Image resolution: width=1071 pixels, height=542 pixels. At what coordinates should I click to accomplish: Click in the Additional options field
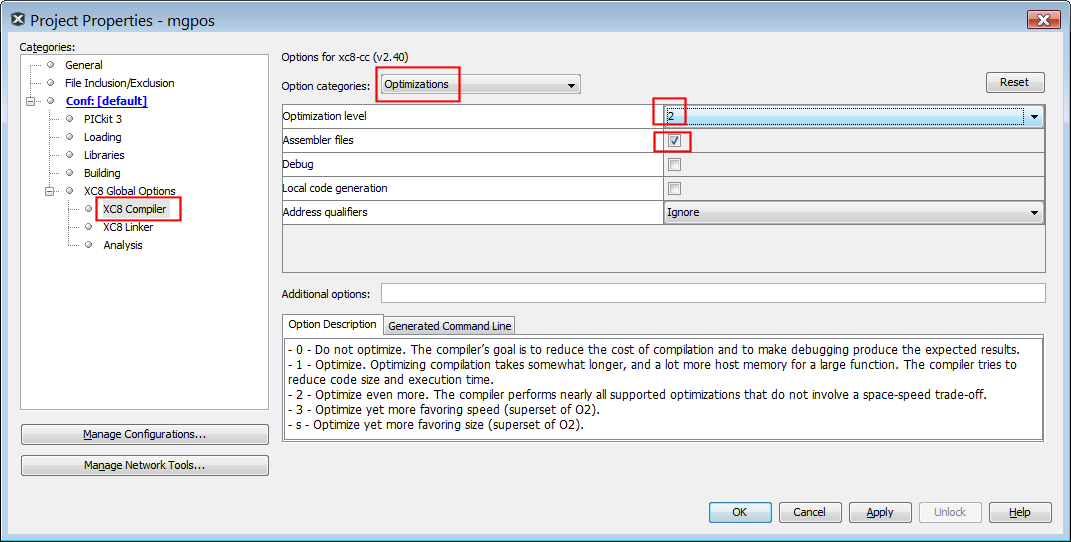click(712, 294)
